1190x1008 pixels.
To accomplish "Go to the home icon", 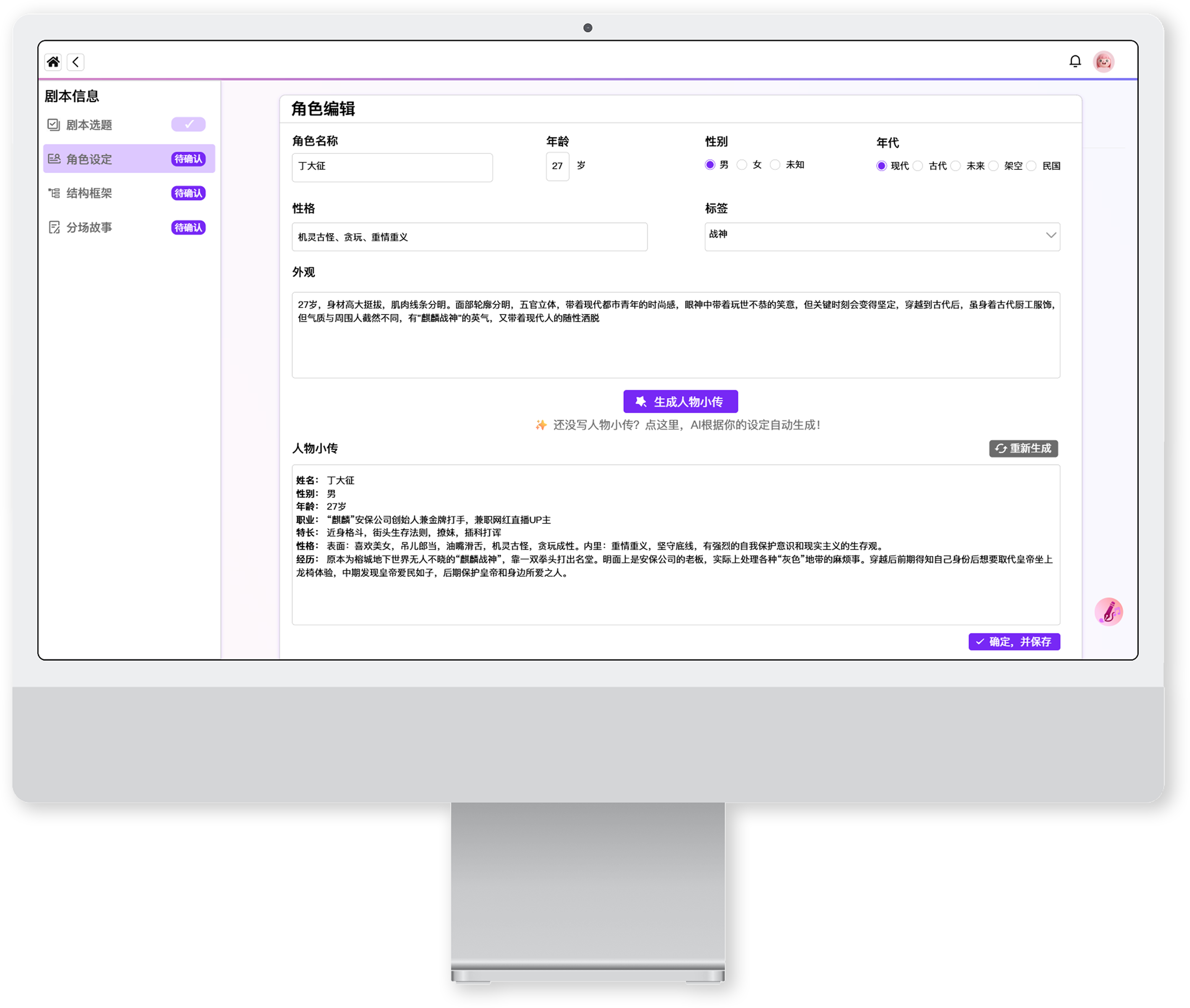I will tap(53, 62).
